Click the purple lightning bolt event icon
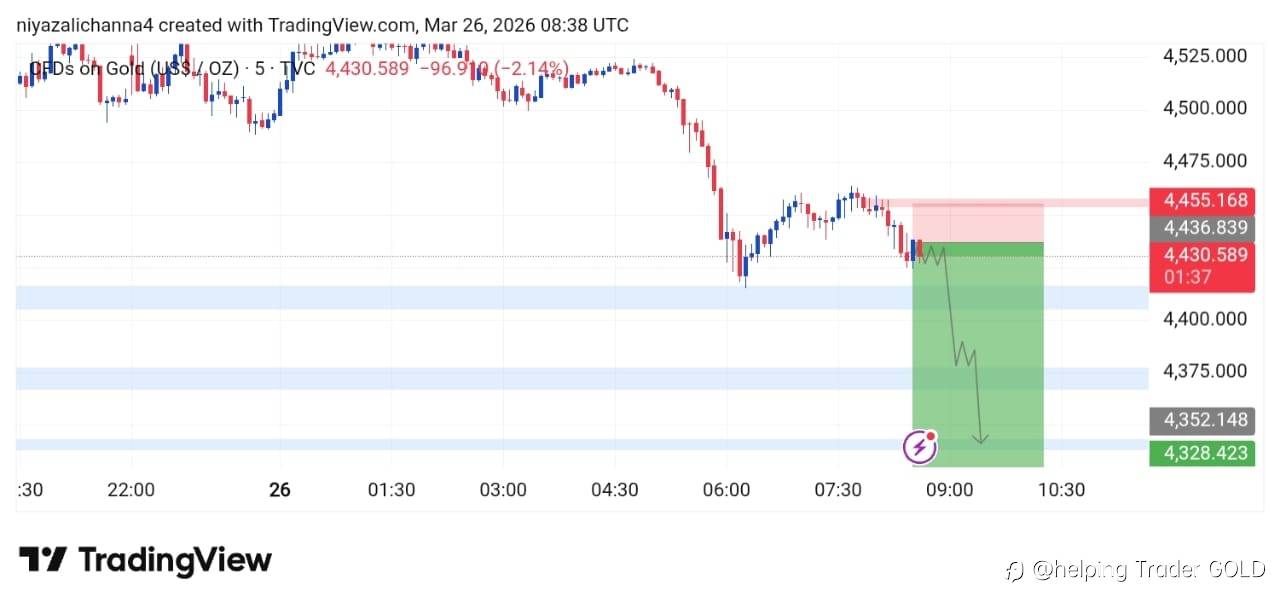The image size is (1280, 608). click(920, 447)
